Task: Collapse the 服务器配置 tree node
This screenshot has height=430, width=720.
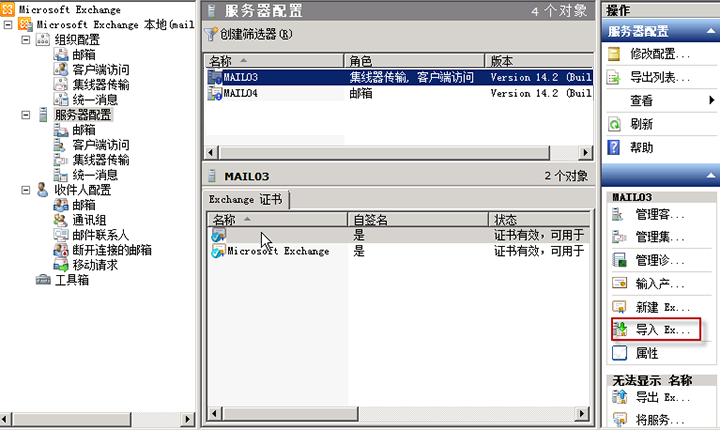Action: tap(26, 115)
